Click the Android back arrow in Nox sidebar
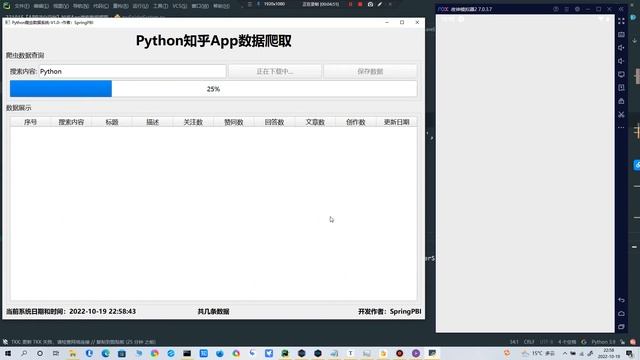This screenshot has width=640, height=360. 621,300
